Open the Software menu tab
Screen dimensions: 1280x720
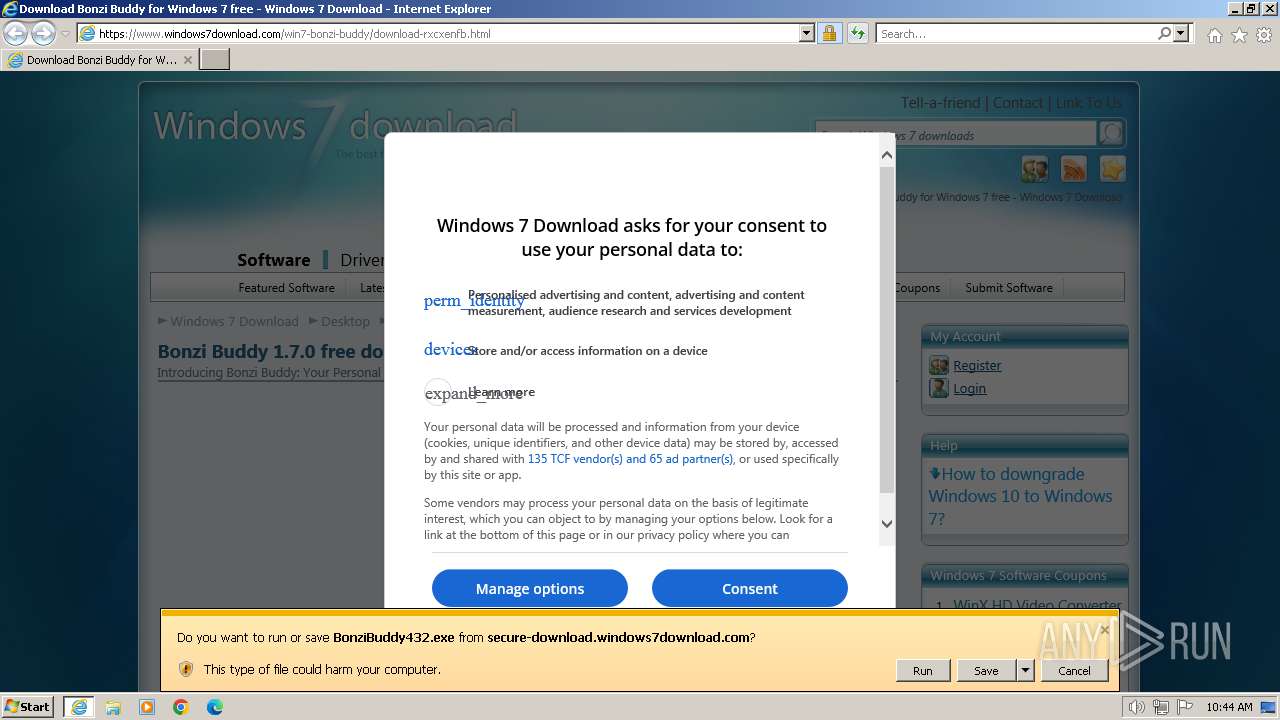coord(273,260)
